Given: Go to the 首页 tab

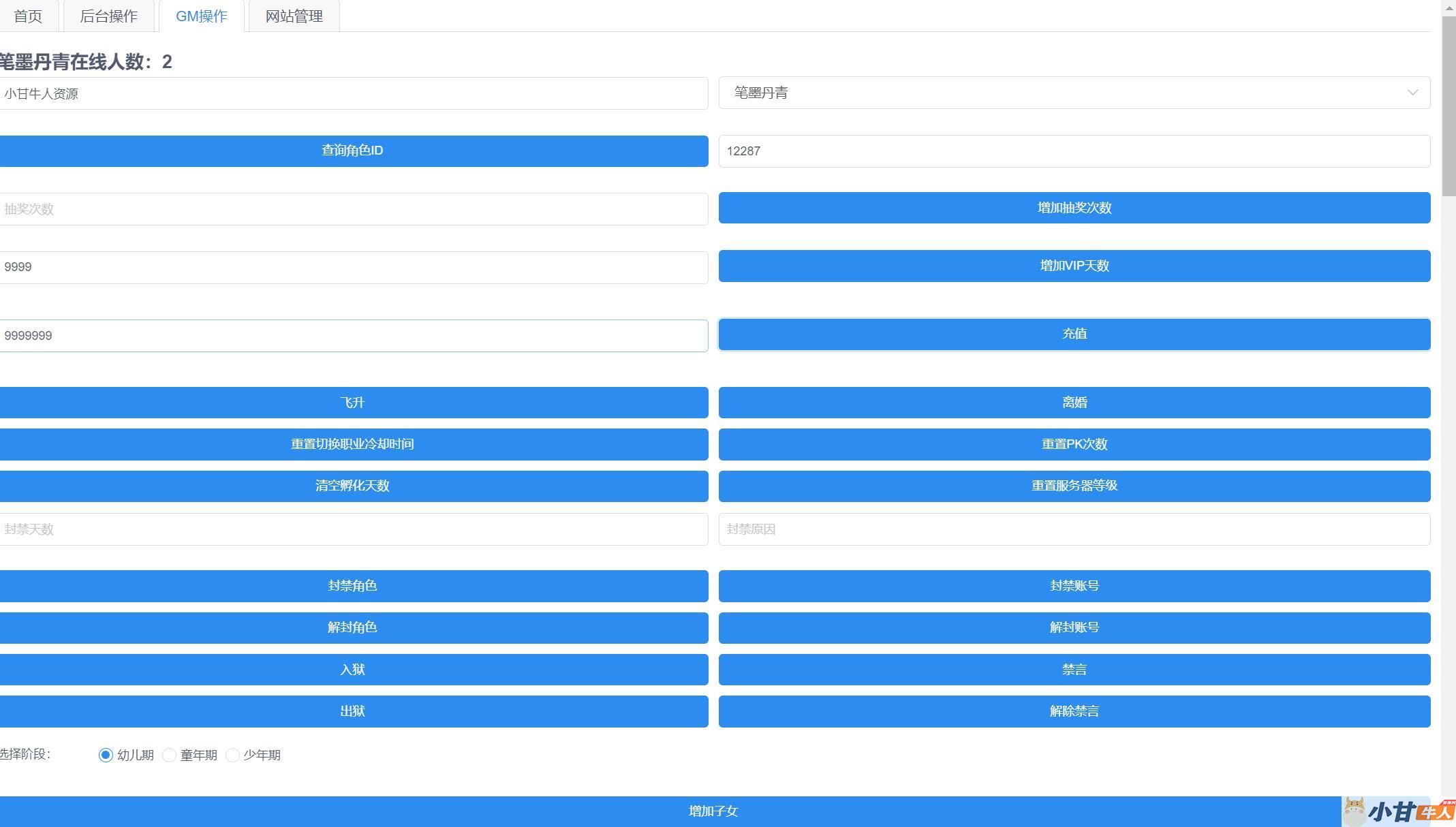Looking at the screenshot, I should [x=28, y=16].
